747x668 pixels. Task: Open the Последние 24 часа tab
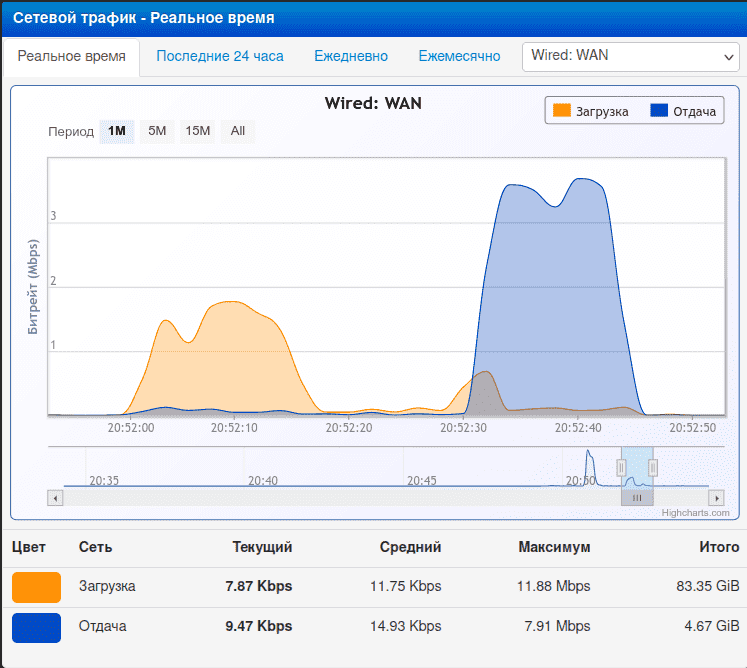219,57
